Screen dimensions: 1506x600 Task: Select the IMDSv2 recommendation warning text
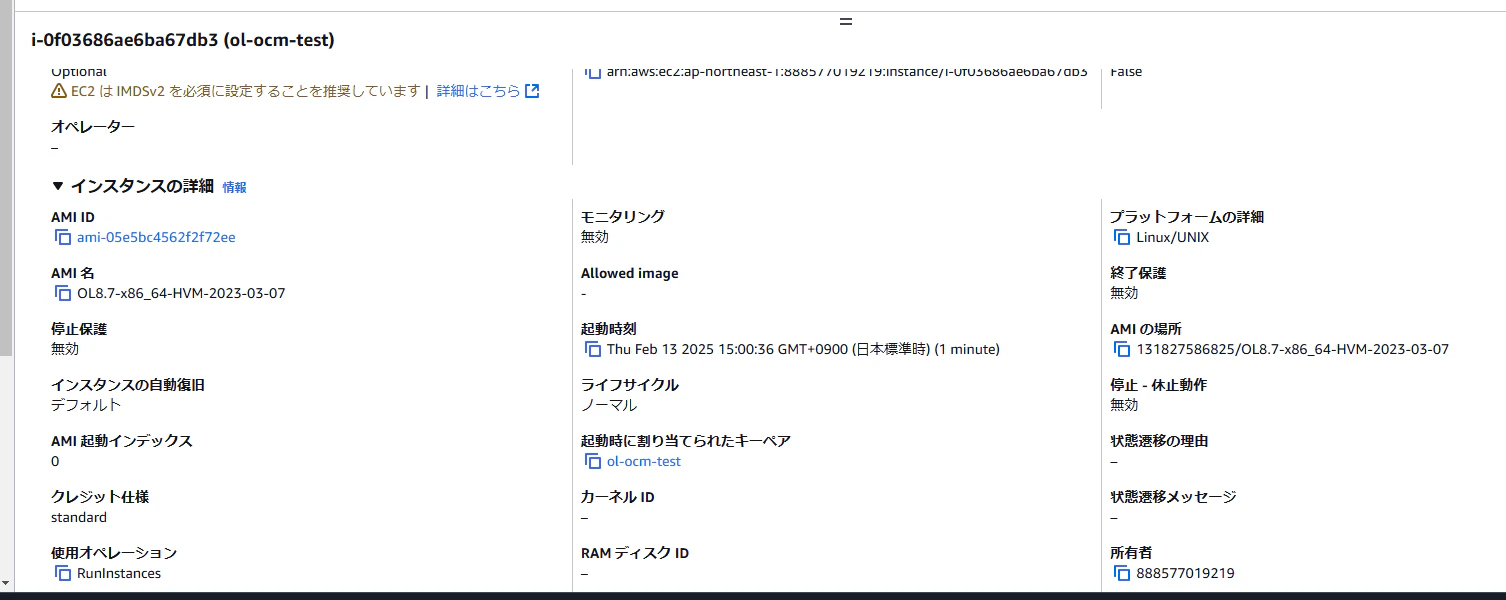coord(246,91)
